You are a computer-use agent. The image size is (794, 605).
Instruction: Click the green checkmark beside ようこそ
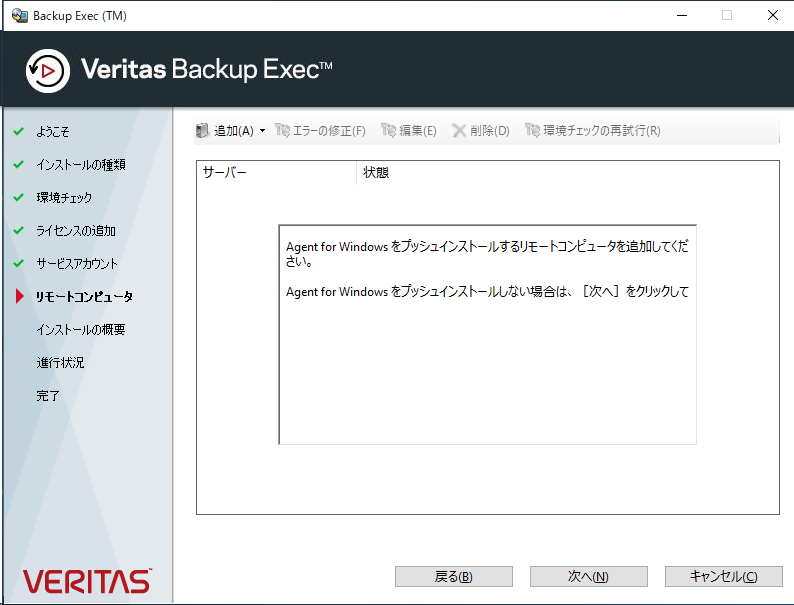(x=19, y=131)
